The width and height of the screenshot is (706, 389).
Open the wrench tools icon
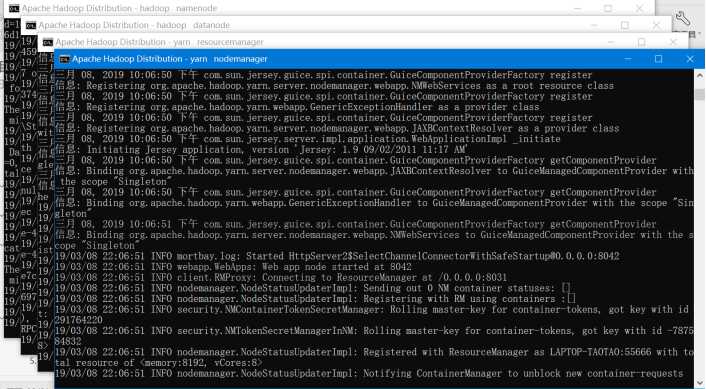(683, 18)
